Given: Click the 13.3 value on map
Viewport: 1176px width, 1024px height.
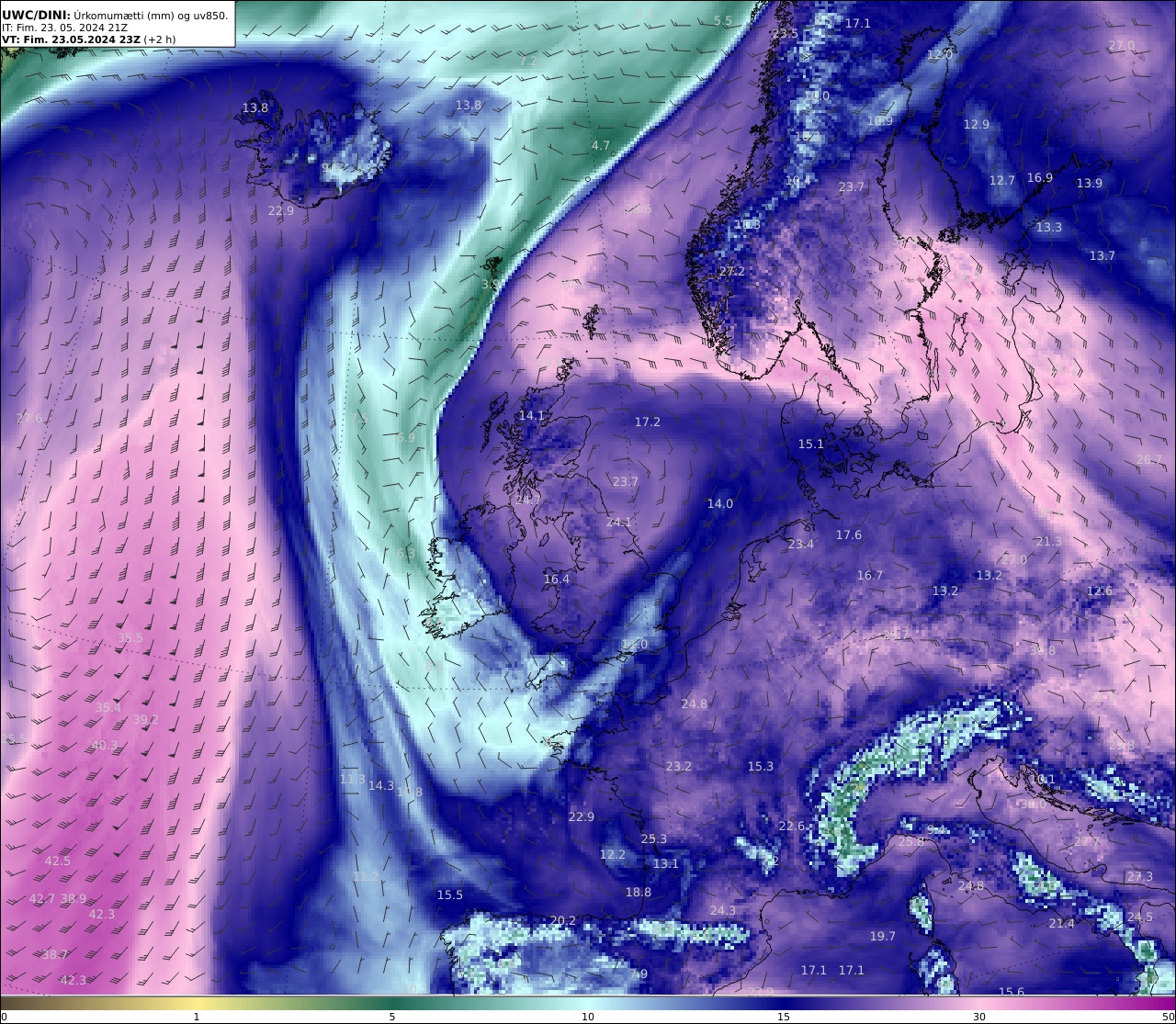Looking at the screenshot, I should pyautogui.click(x=1049, y=228).
